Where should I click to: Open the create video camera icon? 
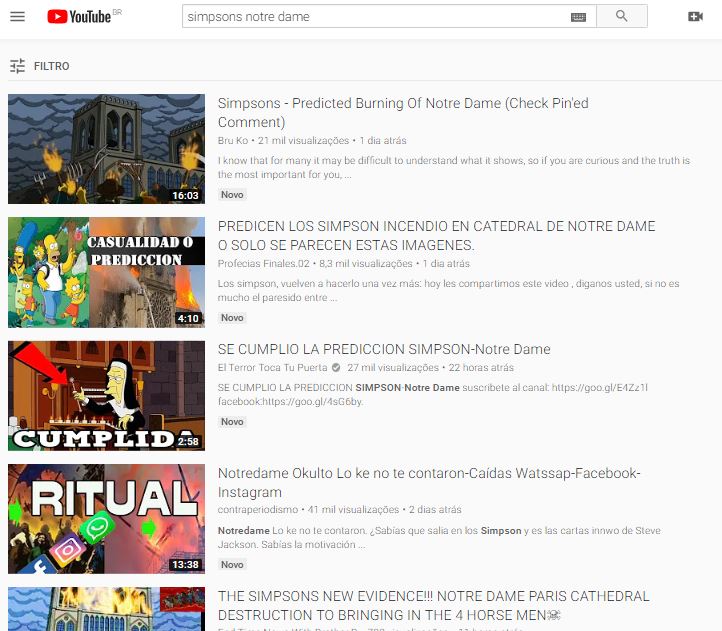click(x=695, y=17)
